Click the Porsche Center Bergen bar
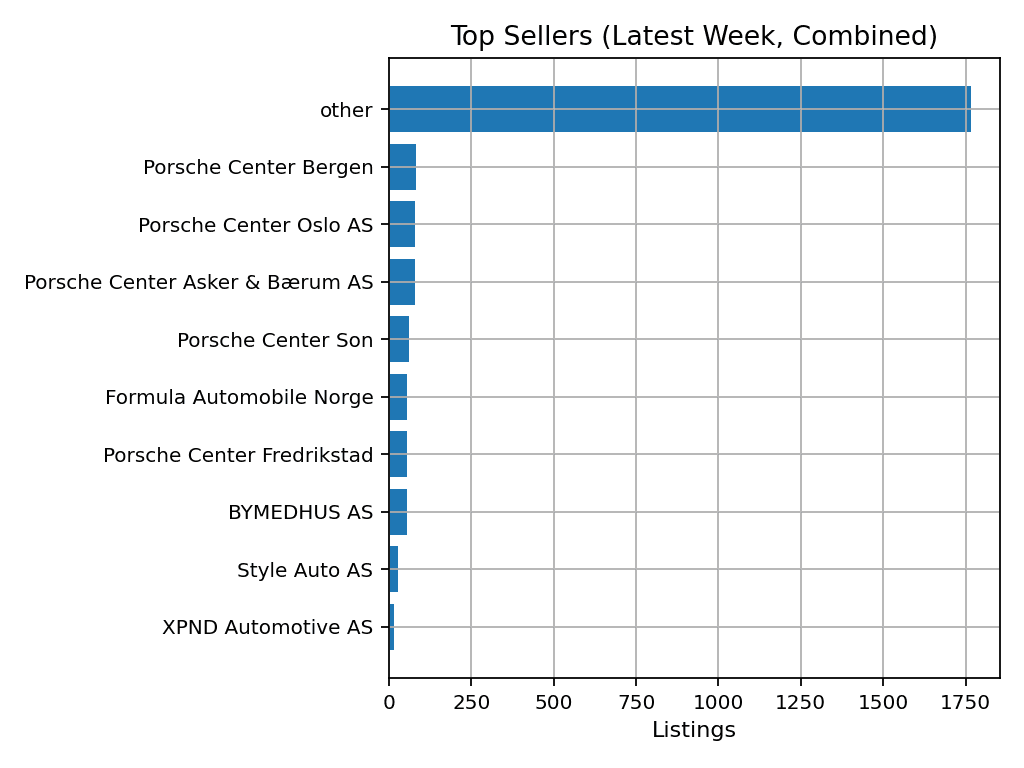 [402, 167]
